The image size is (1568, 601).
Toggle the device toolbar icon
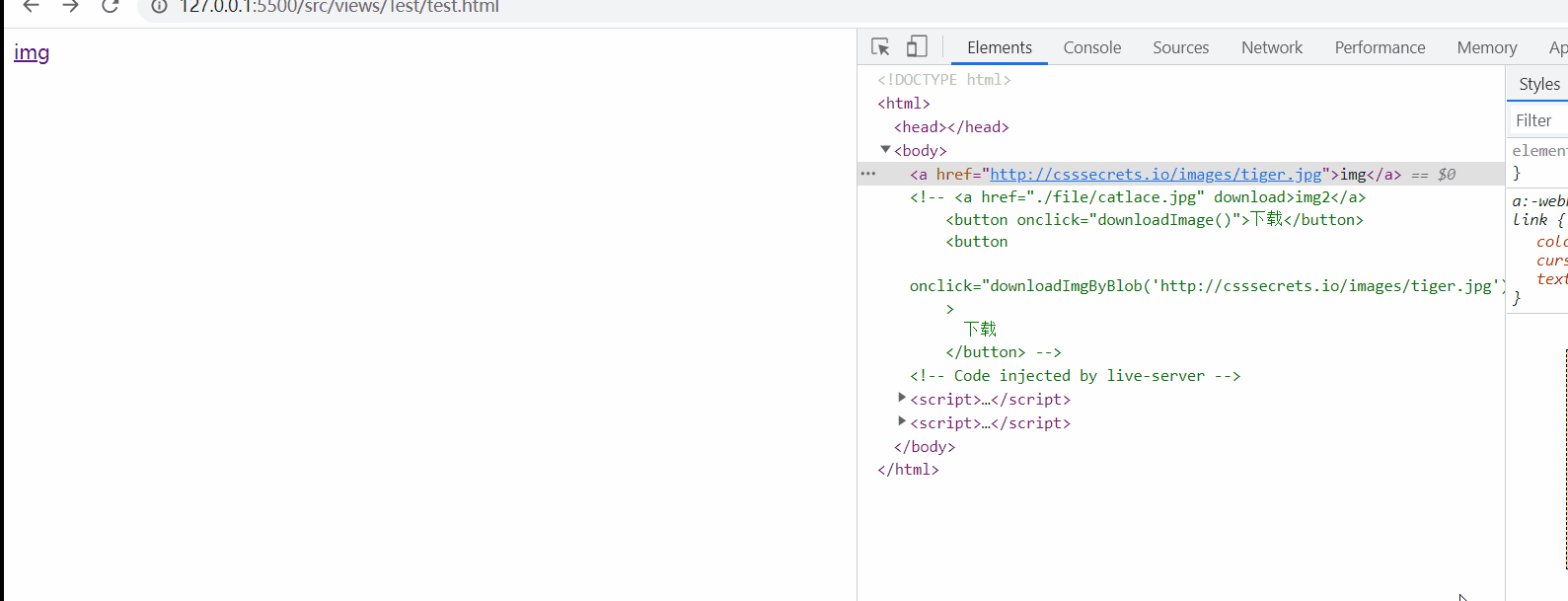[917, 46]
